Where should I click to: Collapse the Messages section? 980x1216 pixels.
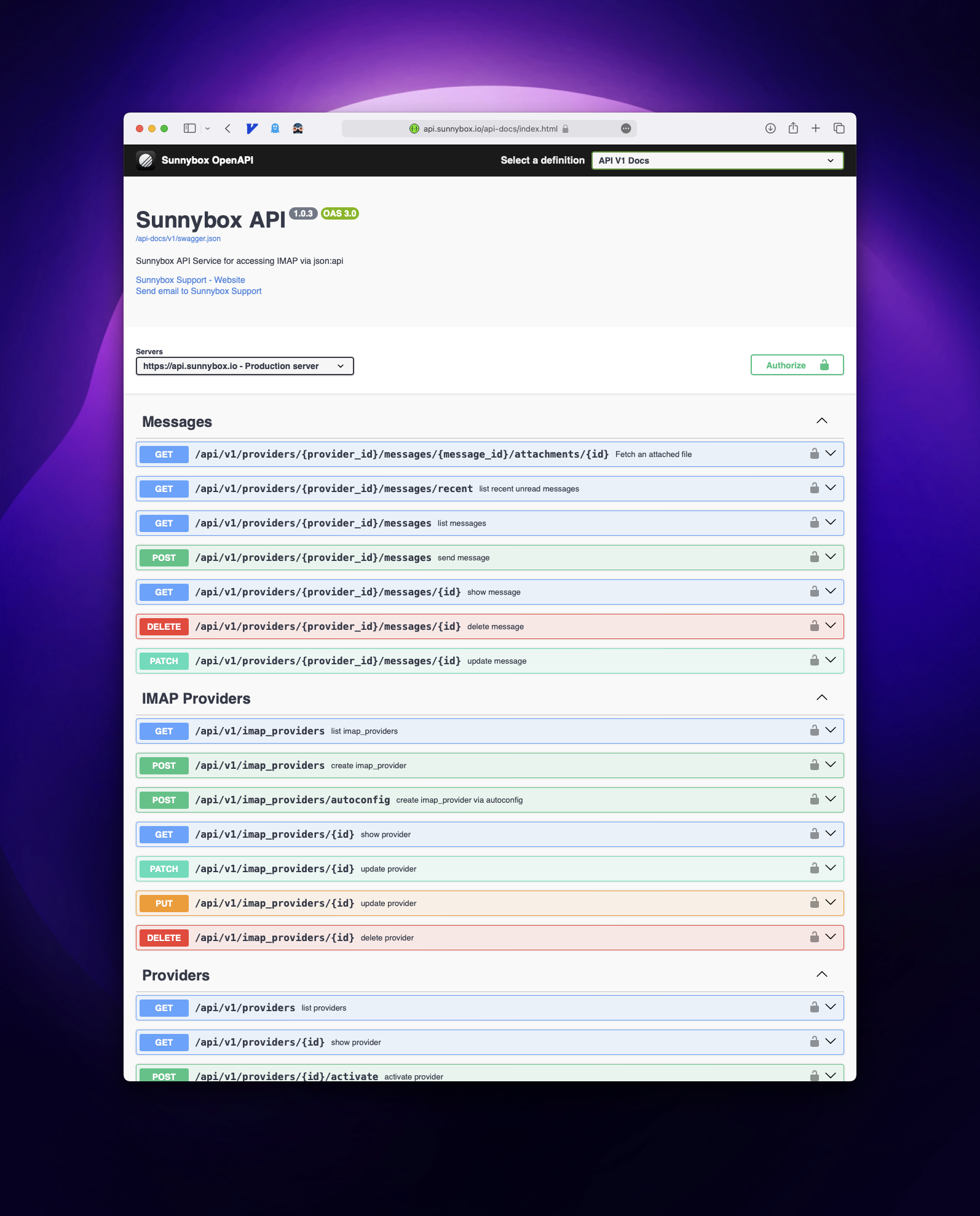click(821, 421)
